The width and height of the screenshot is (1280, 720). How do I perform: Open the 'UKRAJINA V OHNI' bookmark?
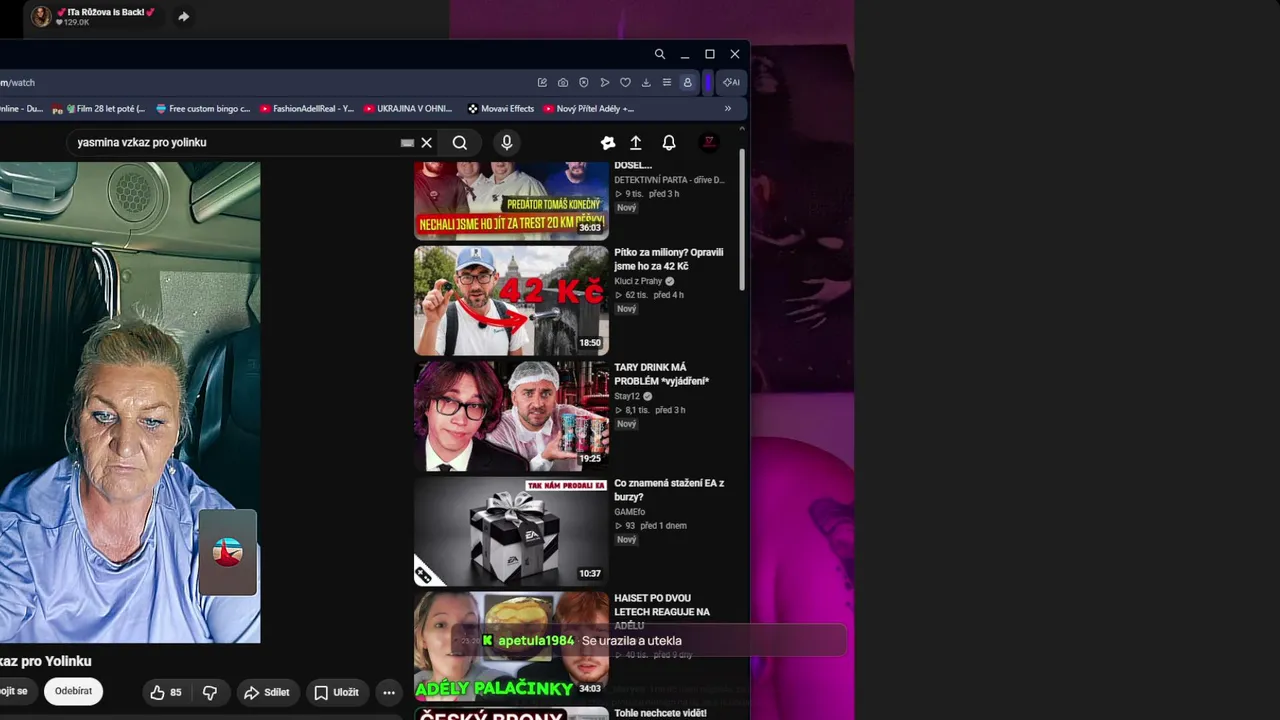click(x=408, y=109)
